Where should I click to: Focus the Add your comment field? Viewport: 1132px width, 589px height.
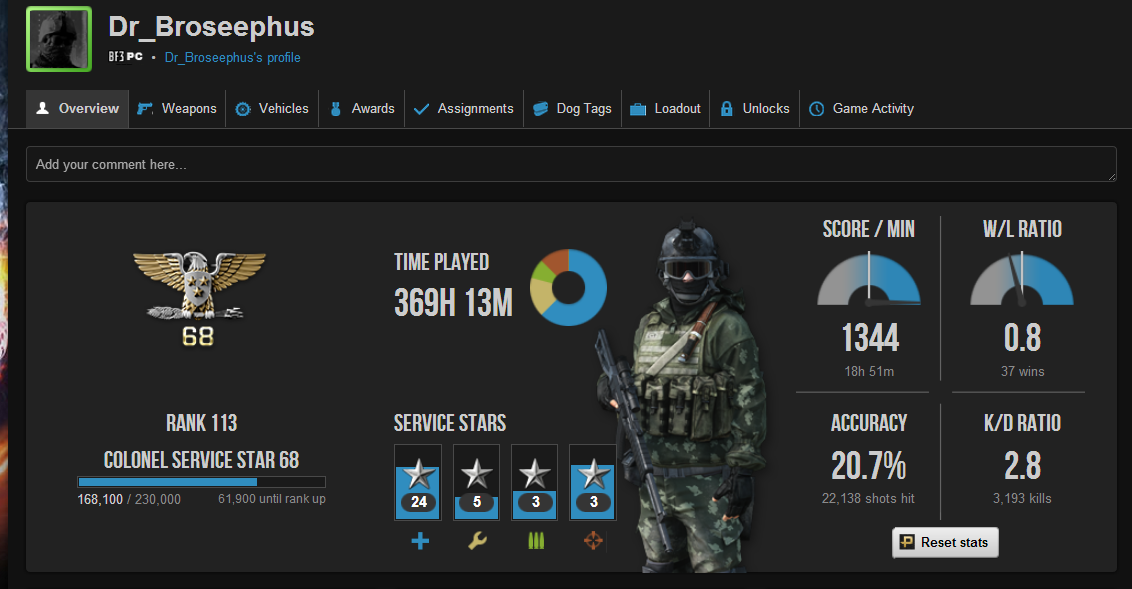tap(571, 165)
